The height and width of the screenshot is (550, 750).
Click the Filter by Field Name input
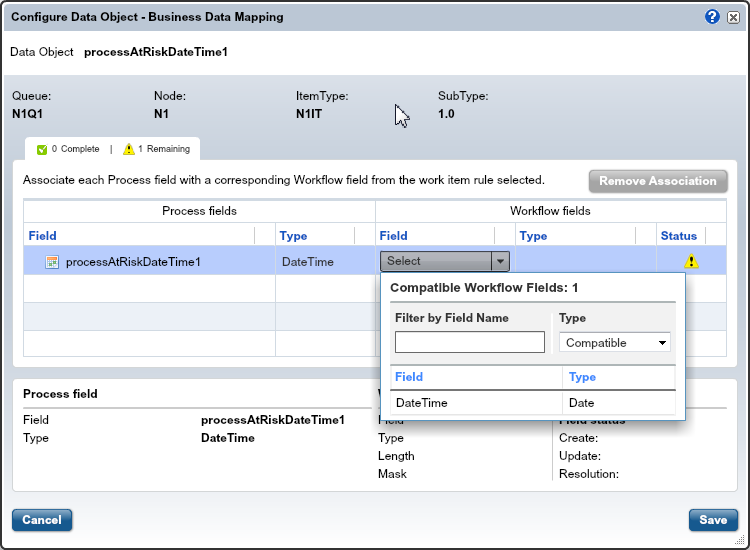470,342
